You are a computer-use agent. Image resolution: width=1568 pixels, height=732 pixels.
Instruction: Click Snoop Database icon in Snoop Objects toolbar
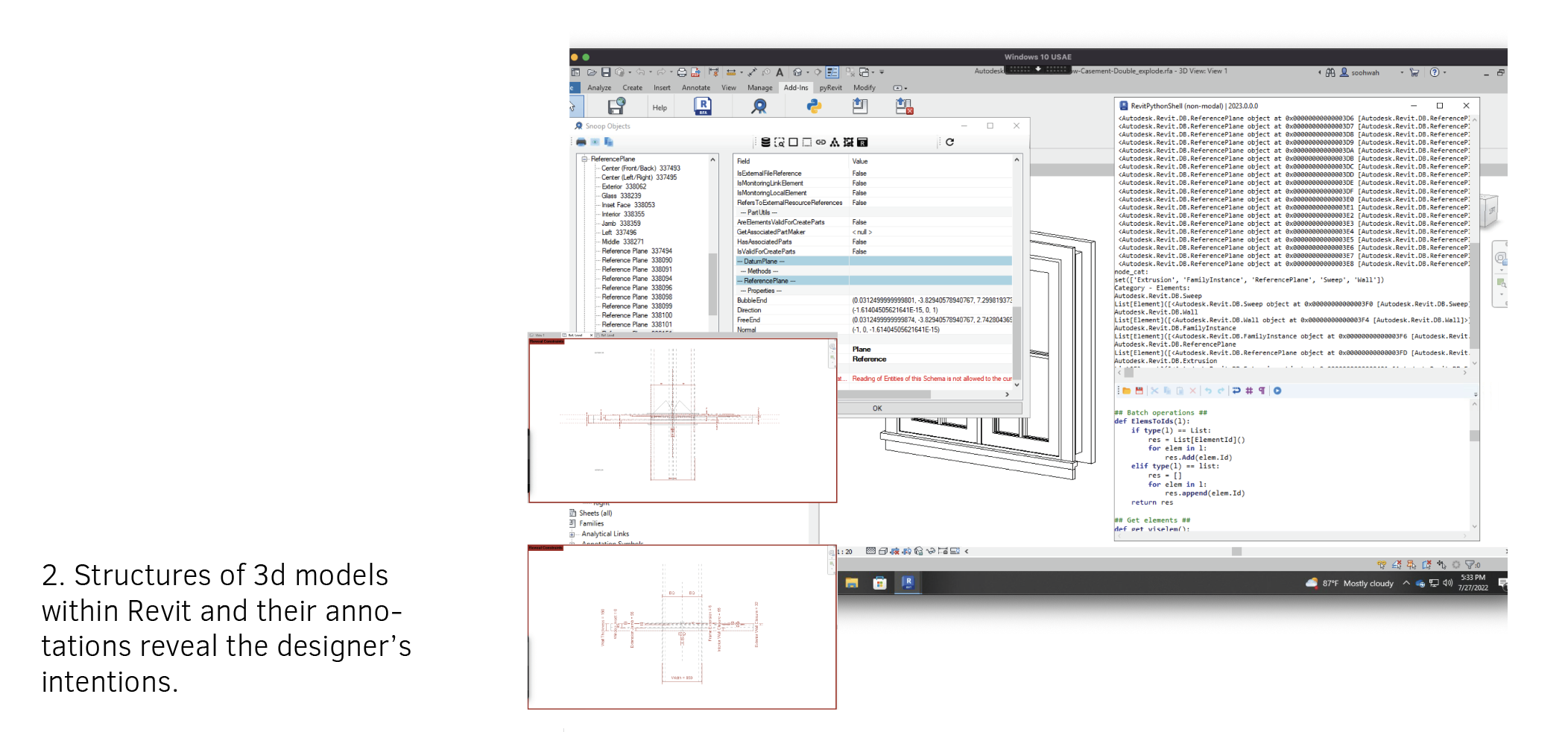pyautogui.click(x=765, y=142)
